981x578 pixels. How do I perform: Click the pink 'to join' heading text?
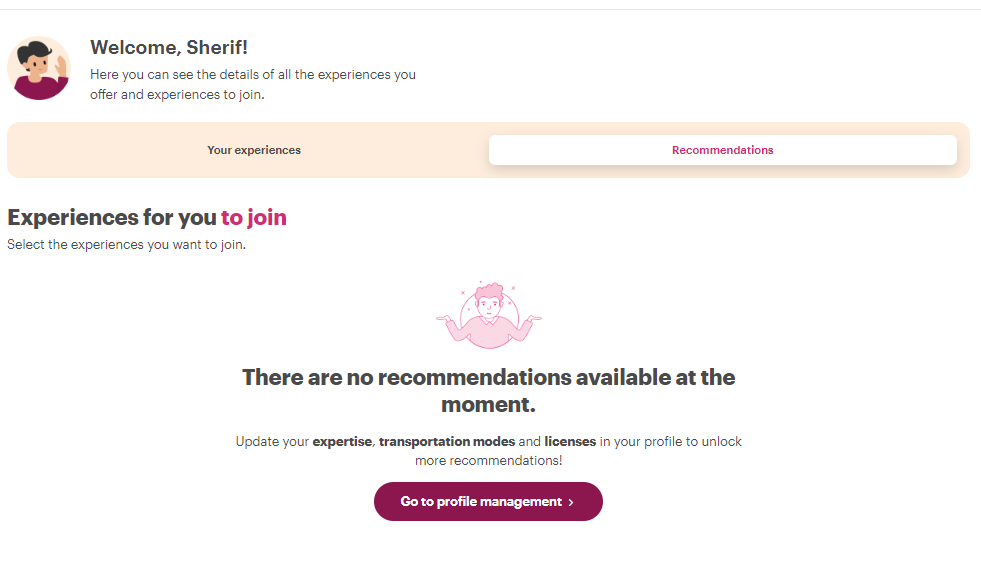(x=253, y=218)
